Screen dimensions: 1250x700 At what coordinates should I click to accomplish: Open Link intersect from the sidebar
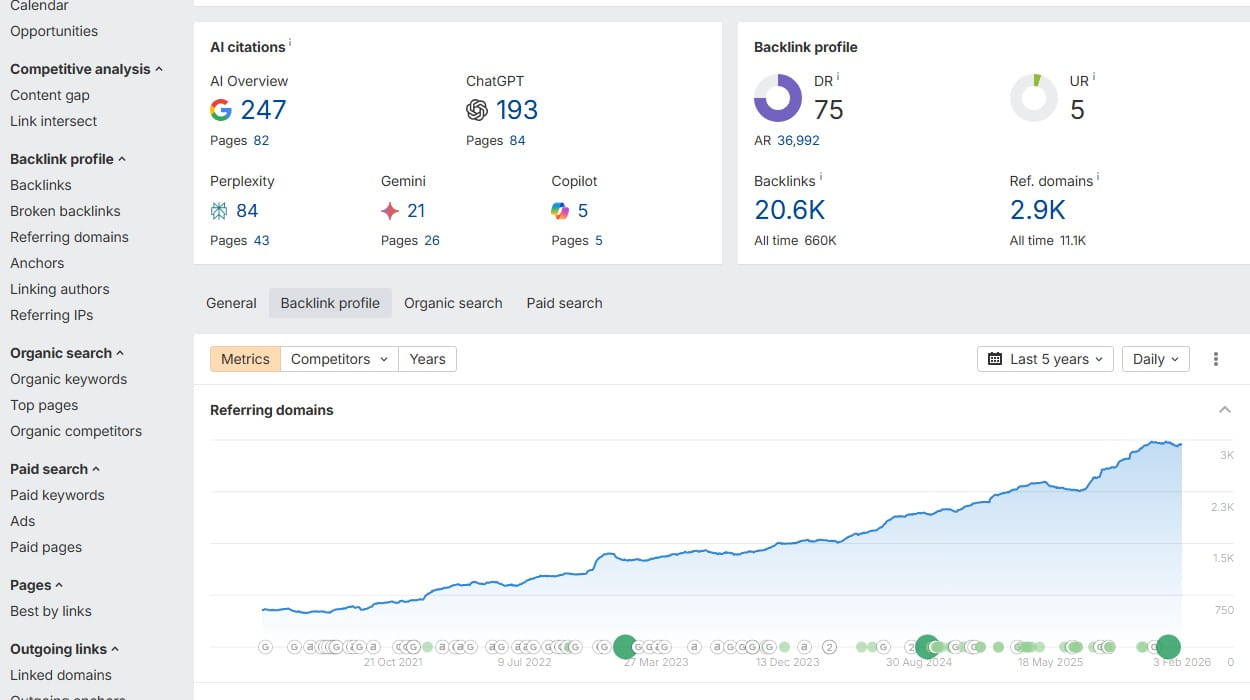(52, 121)
